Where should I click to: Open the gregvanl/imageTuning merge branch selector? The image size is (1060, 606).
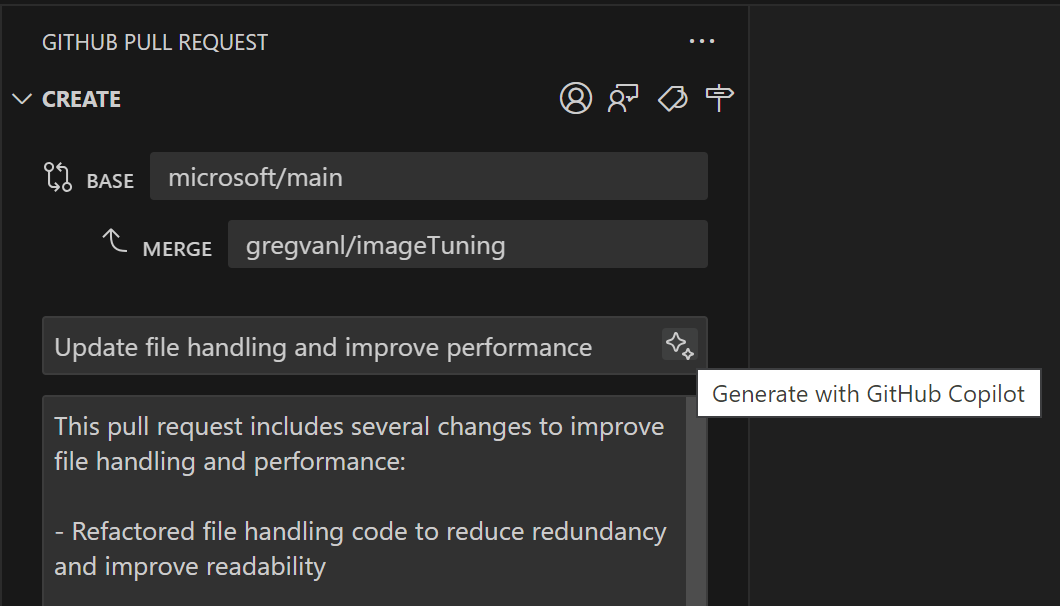[467, 243]
